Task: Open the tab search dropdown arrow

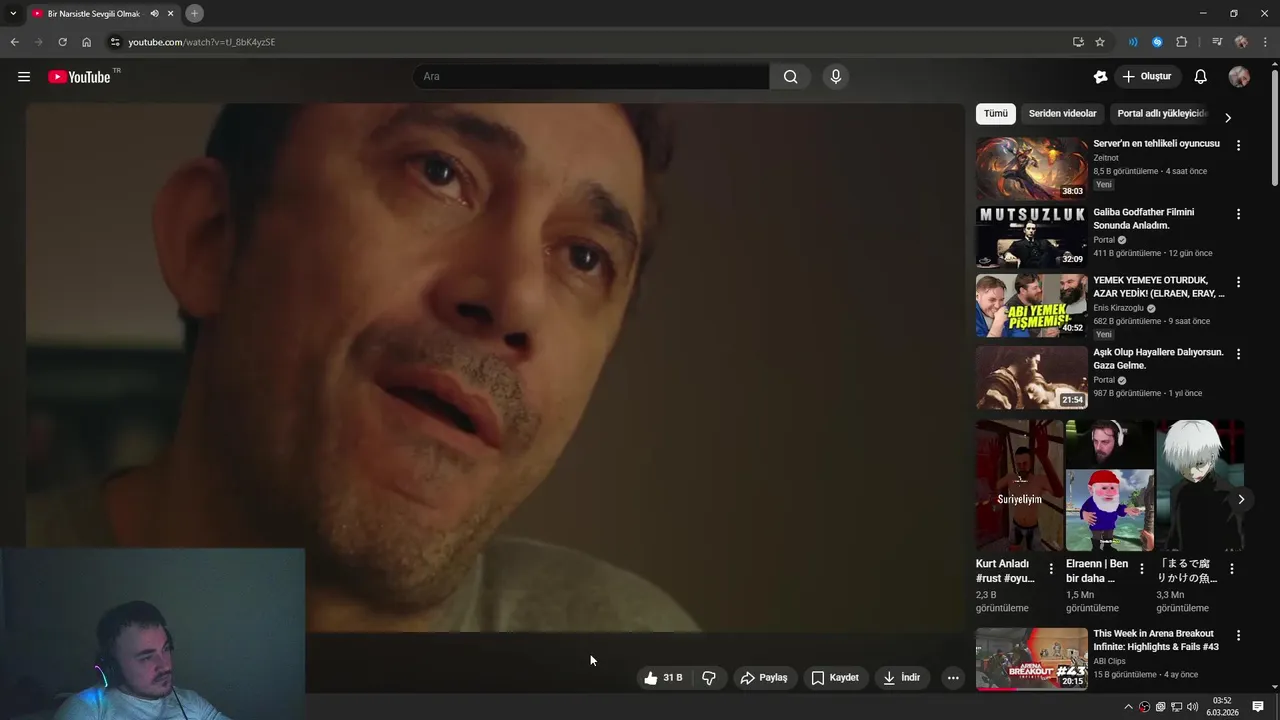Action: [x=13, y=14]
